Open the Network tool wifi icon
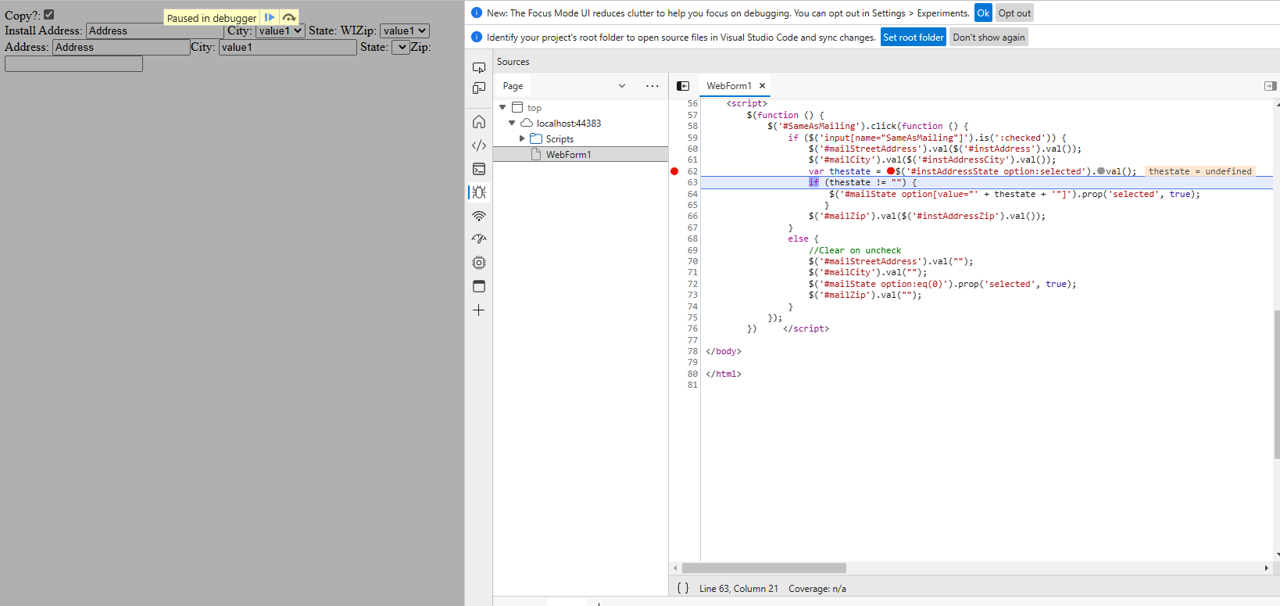The height and width of the screenshot is (606, 1280). 479,216
